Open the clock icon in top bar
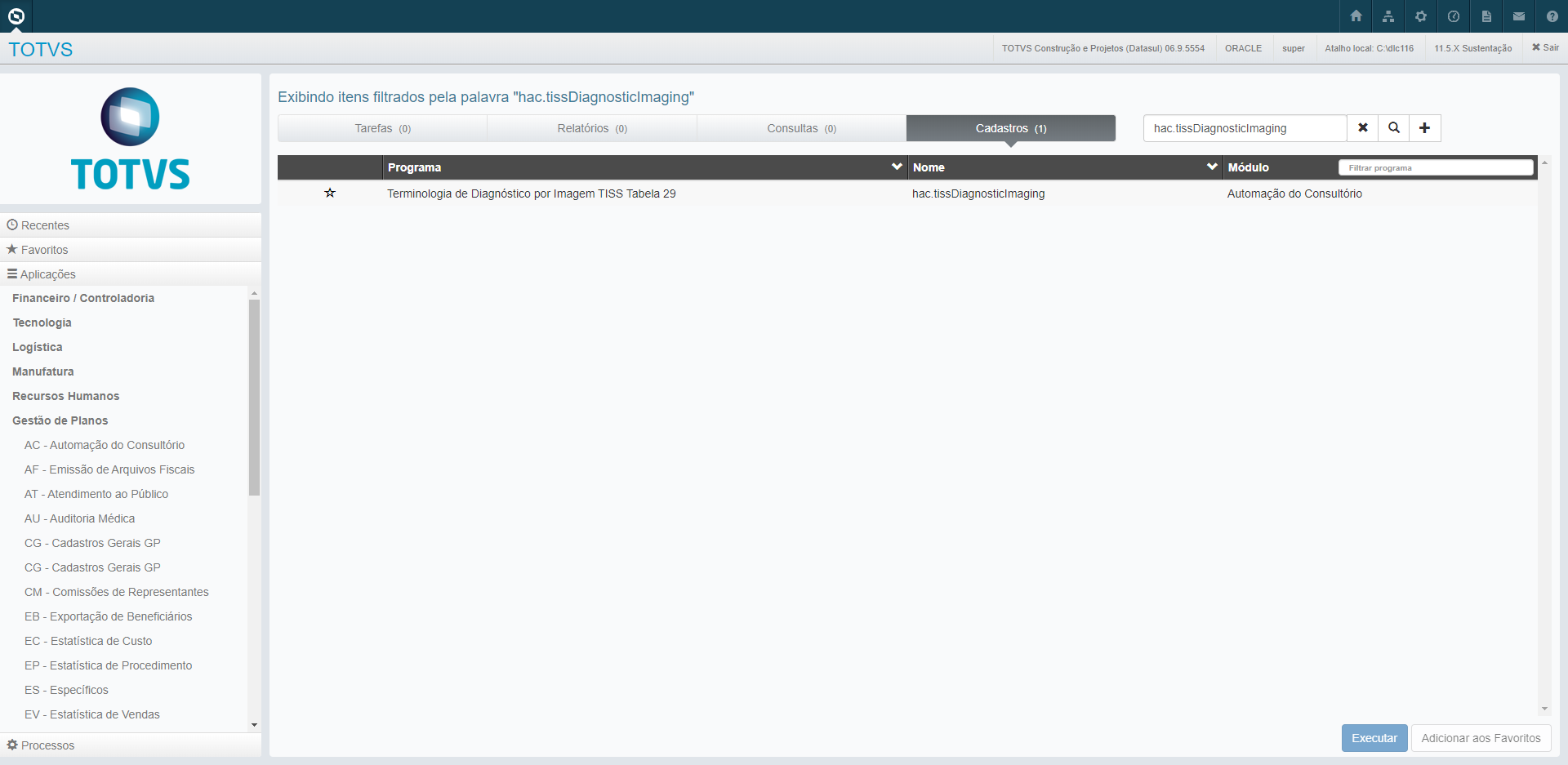This screenshot has height=765, width=1568. point(1454,16)
